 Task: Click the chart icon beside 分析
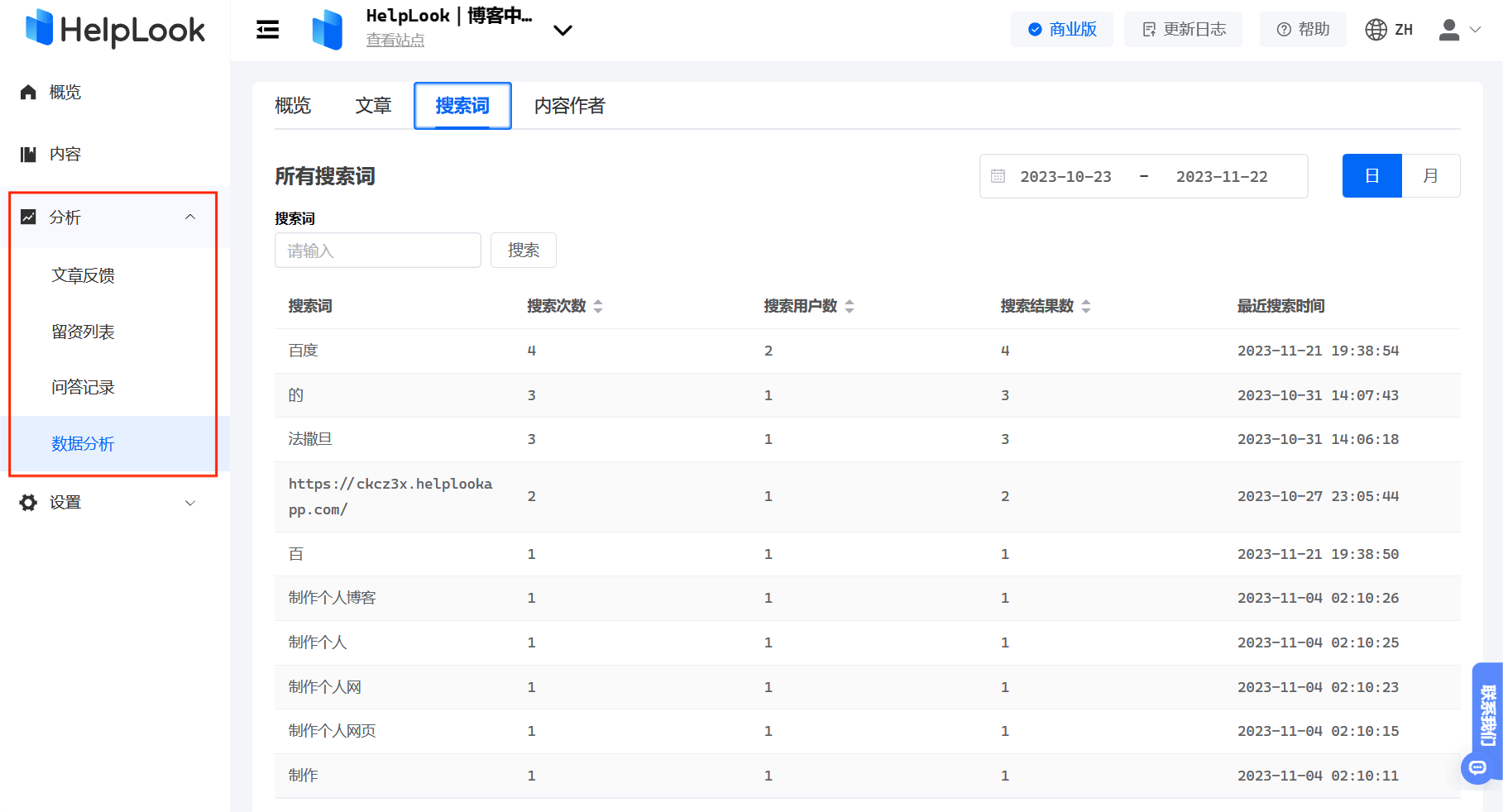point(28,217)
